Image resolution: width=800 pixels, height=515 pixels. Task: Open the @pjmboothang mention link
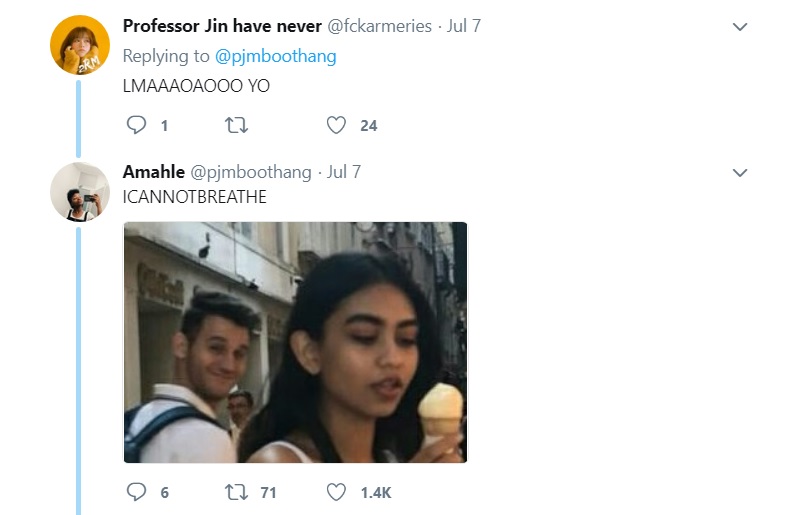276,56
